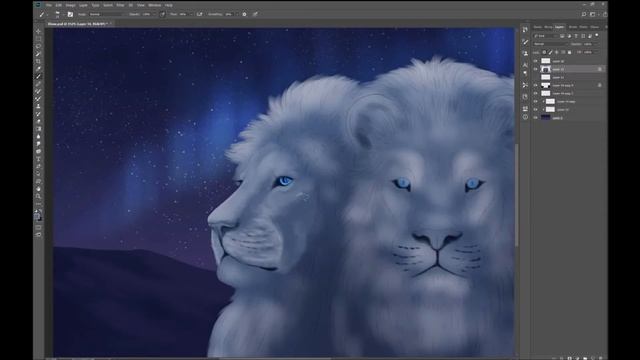
Task: Select the Hand tool
Action: [x=38, y=189]
